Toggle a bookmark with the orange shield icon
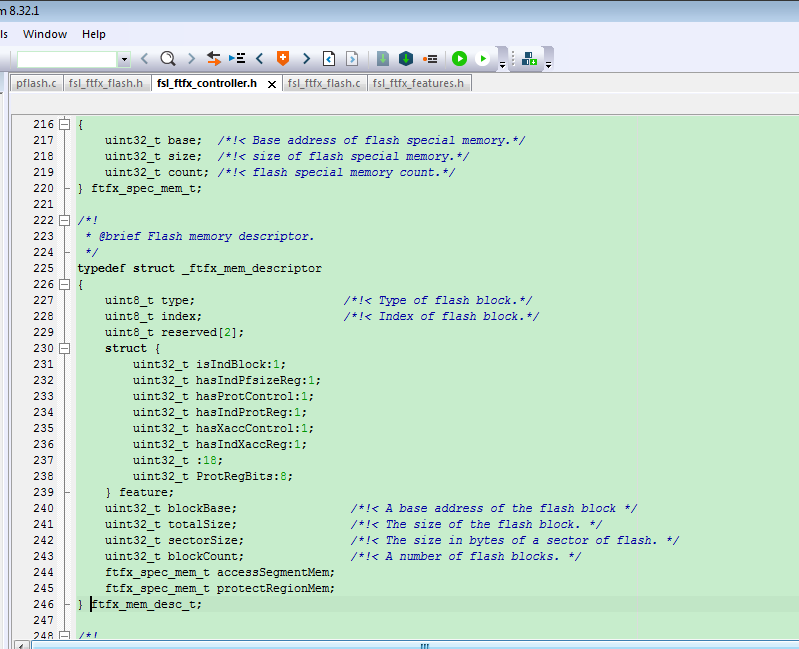The height and width of the screenshot is (649, 799). click(283, 59)
